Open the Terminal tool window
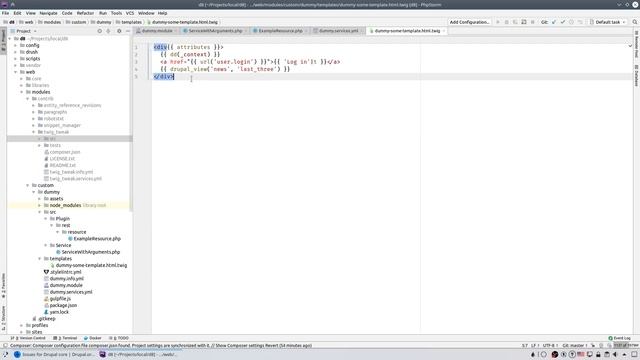Viewport: 640px width, 360px height. point(65,338)
